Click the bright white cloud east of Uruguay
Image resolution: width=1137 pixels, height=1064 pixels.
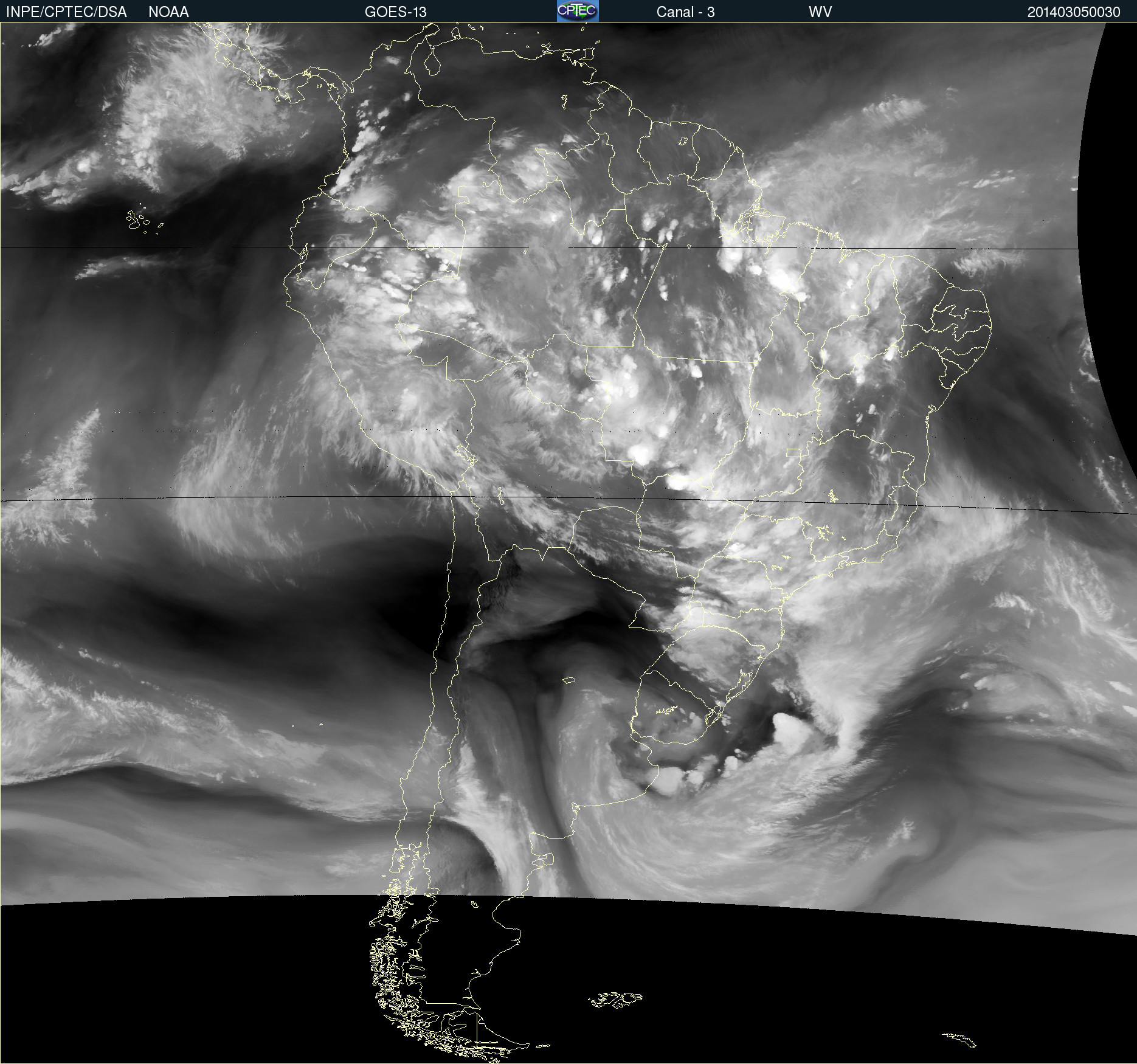pos(790,733)
